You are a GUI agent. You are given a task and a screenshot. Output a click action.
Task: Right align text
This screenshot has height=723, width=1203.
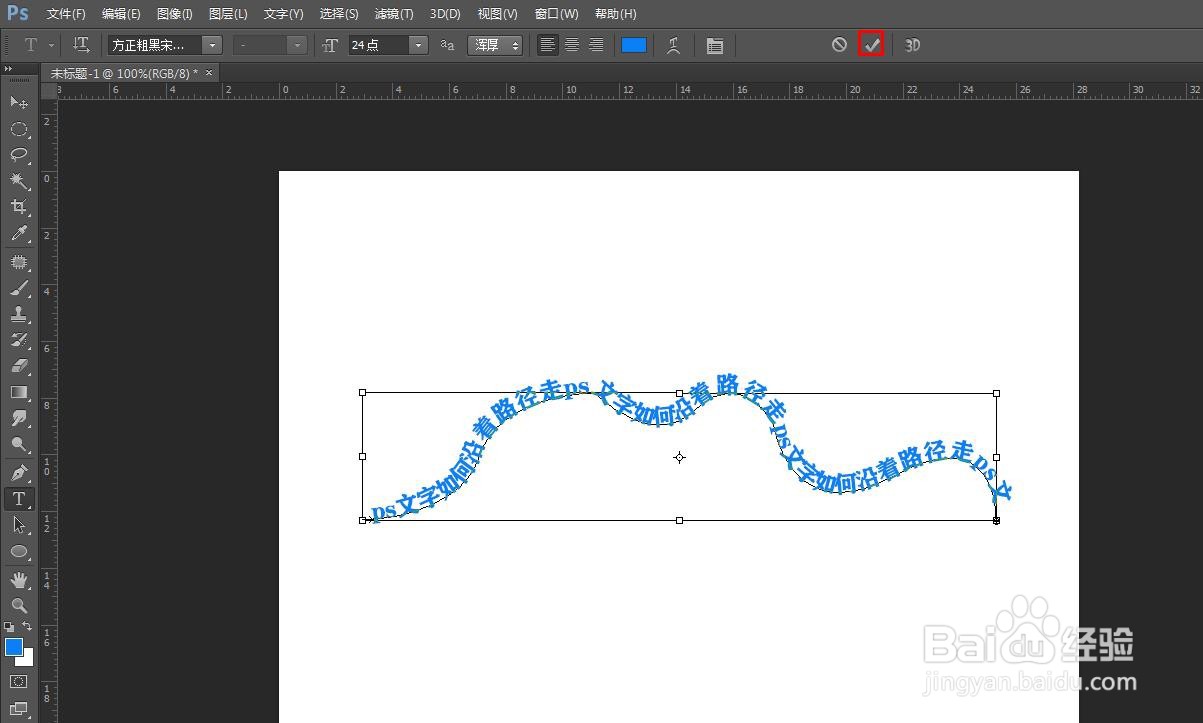point(596,45)
